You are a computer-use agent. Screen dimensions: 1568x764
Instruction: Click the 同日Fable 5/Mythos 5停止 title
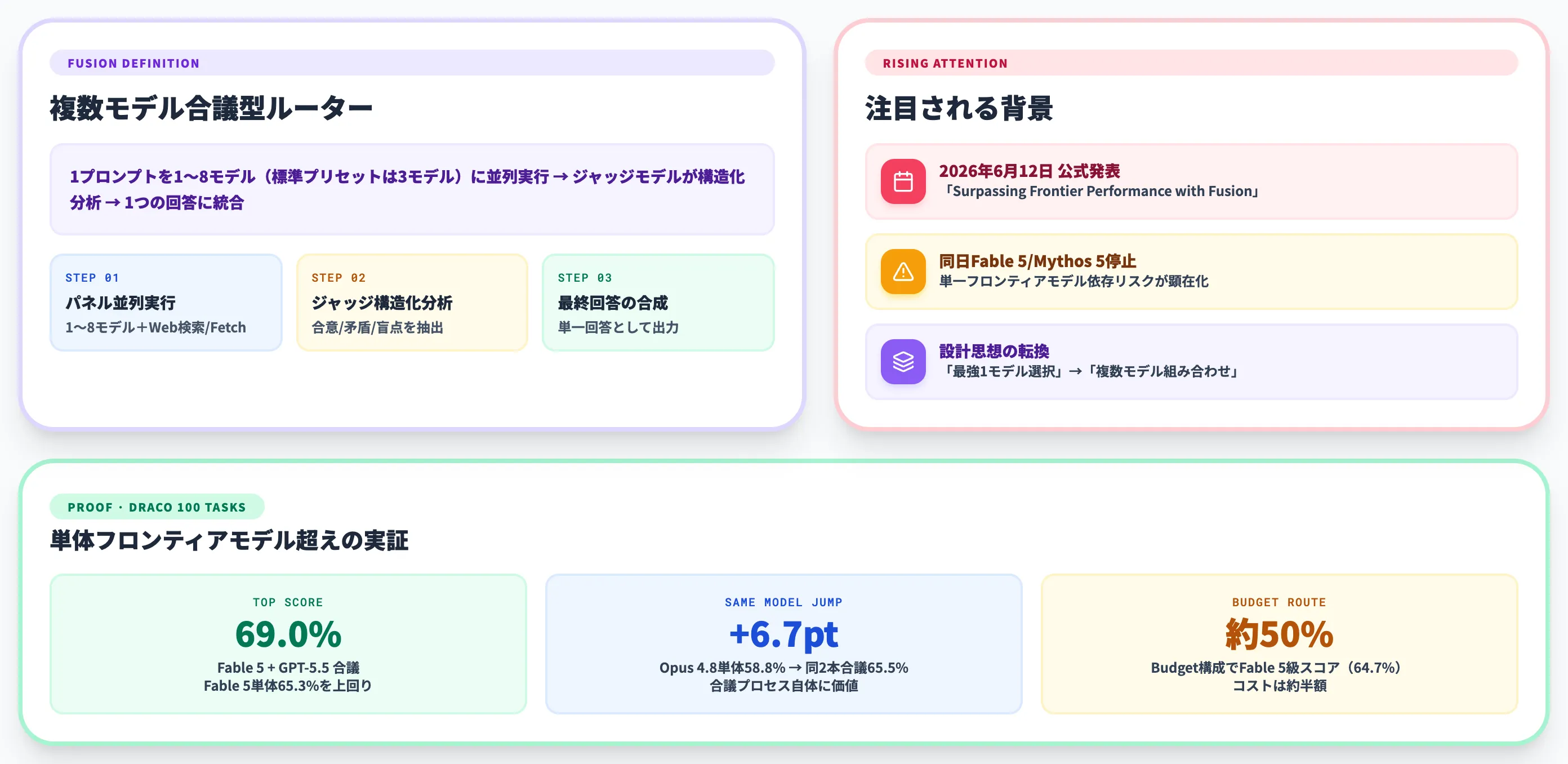click(x=1037, y=261)
